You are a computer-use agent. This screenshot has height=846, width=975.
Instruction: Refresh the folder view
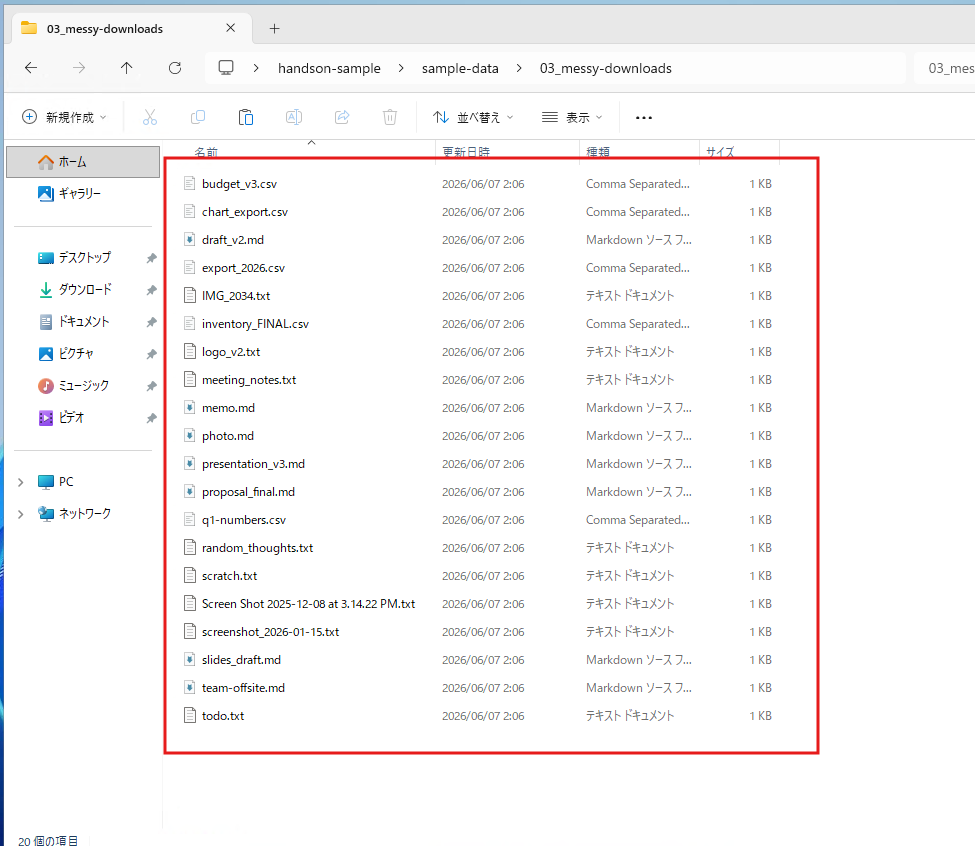click(175, 68)
